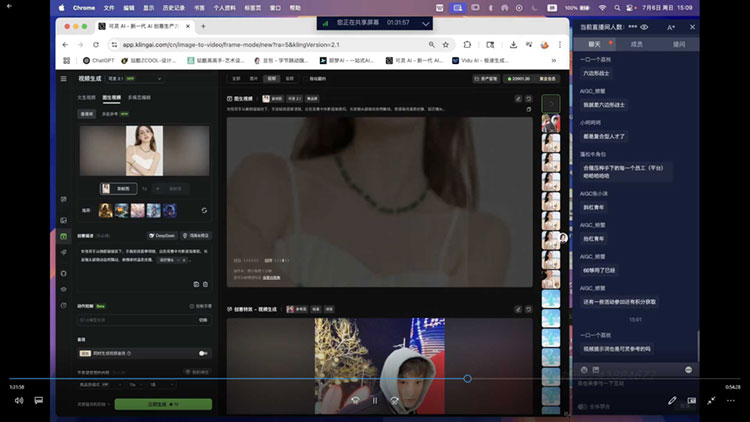
Task: Click the bookmark star in the address bar
Action: pyautogui.click(x=446, y=44)
